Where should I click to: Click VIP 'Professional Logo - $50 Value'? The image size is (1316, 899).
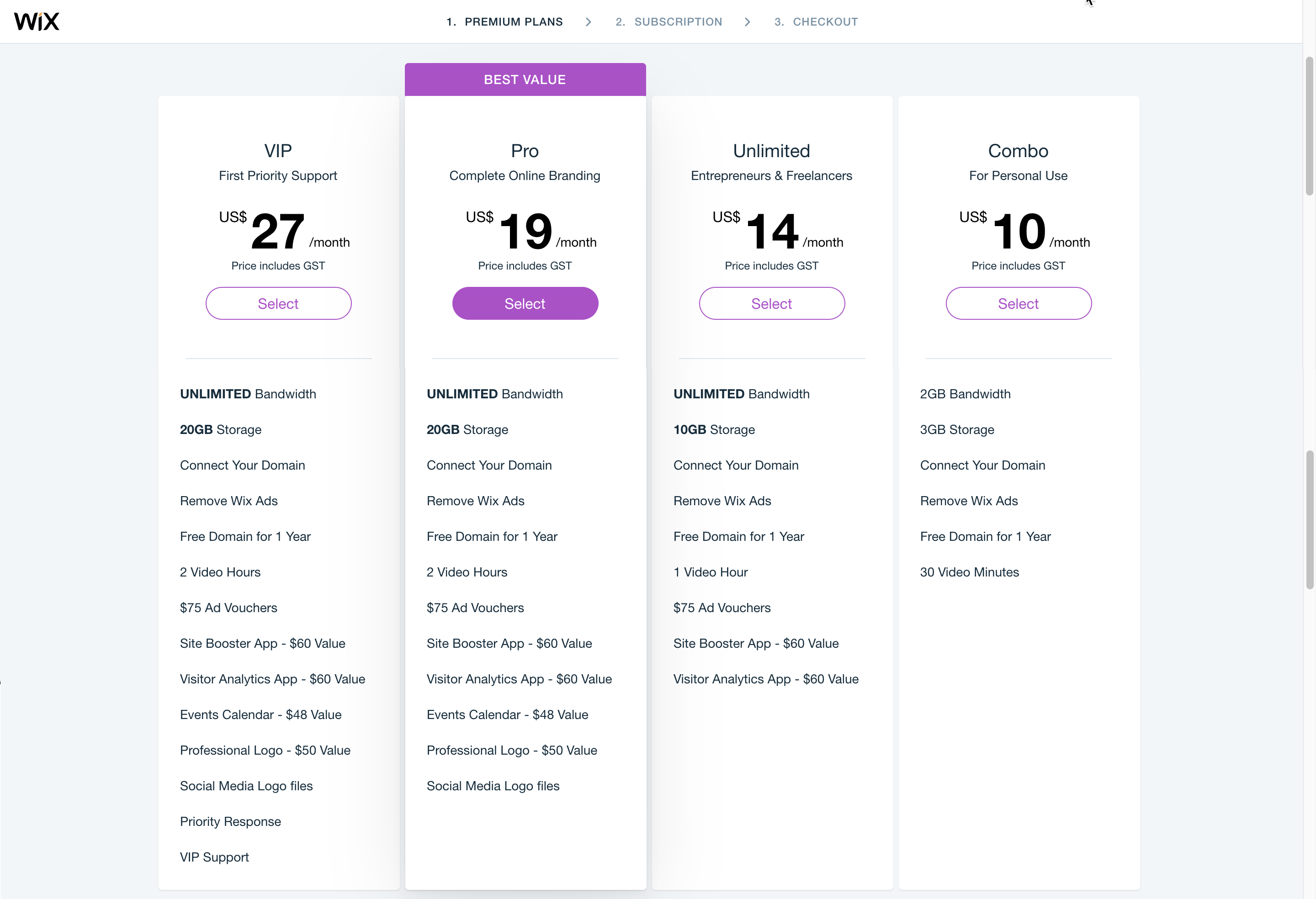pyautogui.click(x=265, y=750)
